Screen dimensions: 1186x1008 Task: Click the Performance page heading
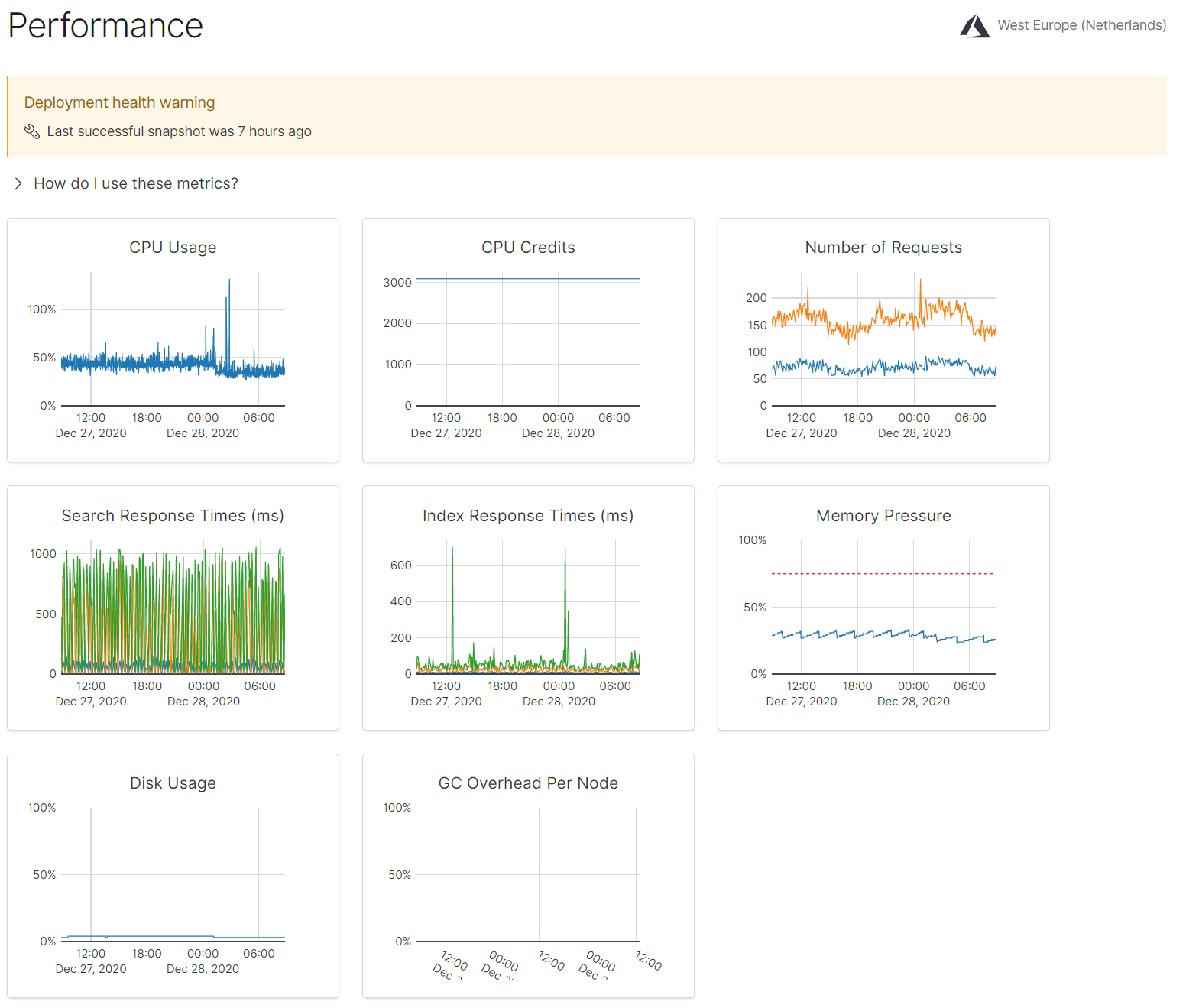pos(105,26)
